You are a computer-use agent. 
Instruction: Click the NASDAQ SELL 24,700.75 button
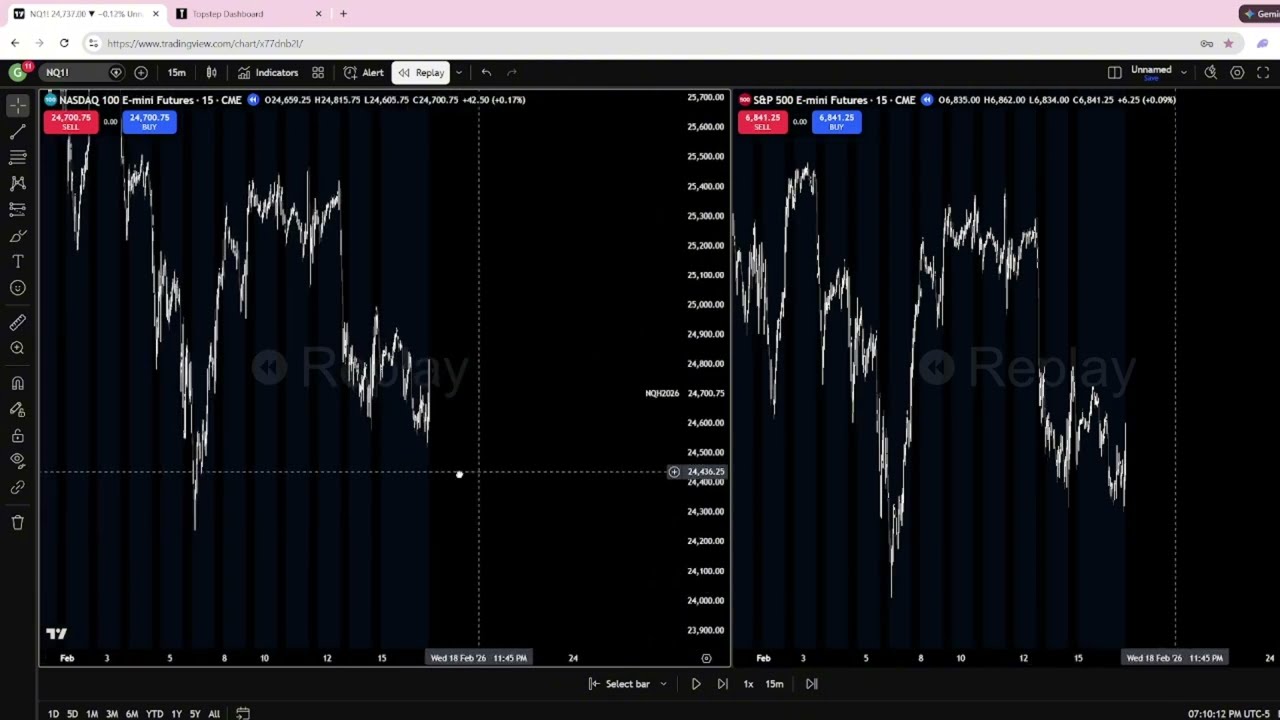click(70, 121)
